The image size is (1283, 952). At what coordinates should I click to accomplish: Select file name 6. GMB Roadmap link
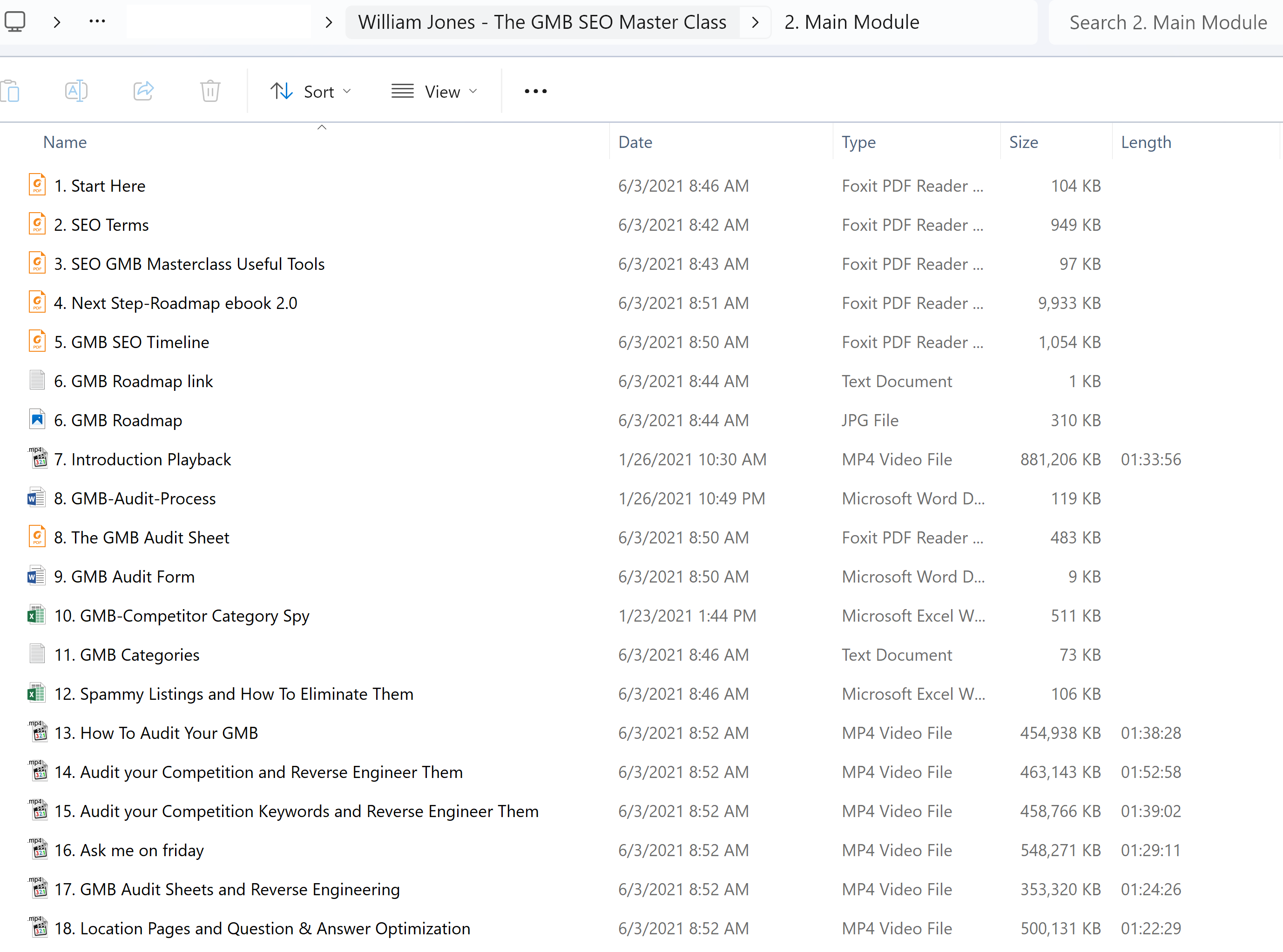[133, 382]
